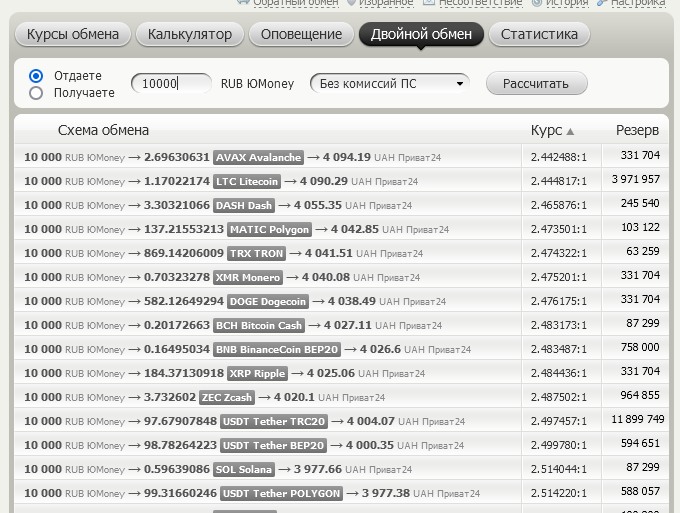Click the USDT Tether BEP20 tag

click(273, 445)
